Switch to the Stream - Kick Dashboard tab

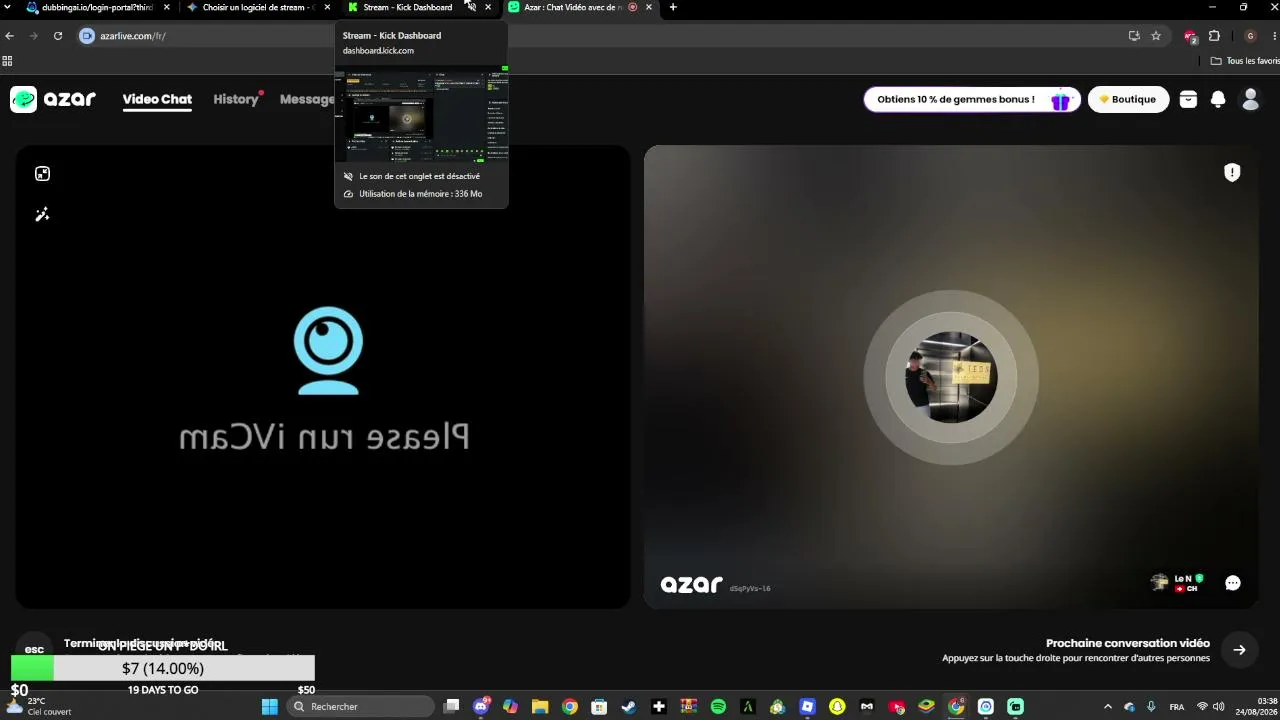407,7
